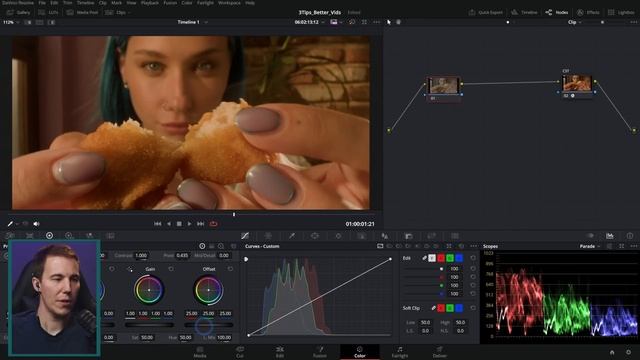Viewport: 640px width, 360px height.
Task: Toggle the Nodes panel button
Action: point(557,13)
